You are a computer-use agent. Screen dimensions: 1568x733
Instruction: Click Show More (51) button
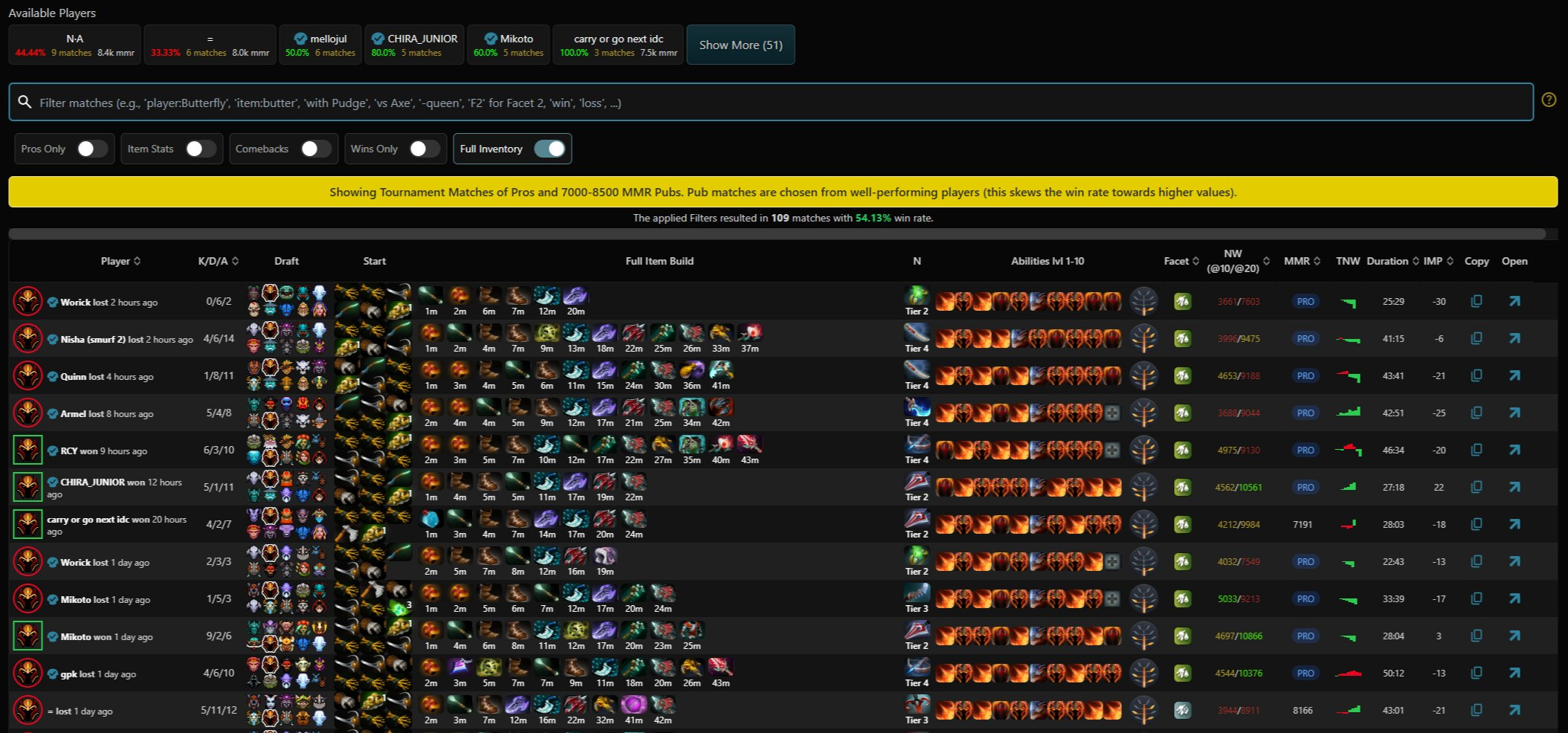click(741, 45)
